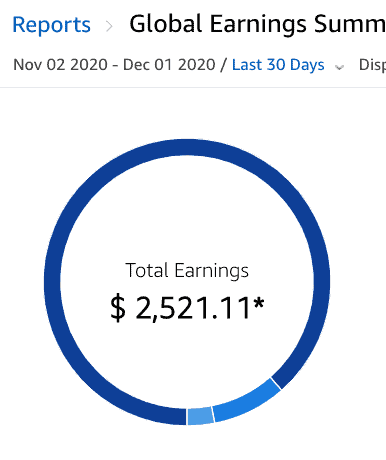Select the small light blue donut segment
The image size is (386, 460).
click(200, 416)
